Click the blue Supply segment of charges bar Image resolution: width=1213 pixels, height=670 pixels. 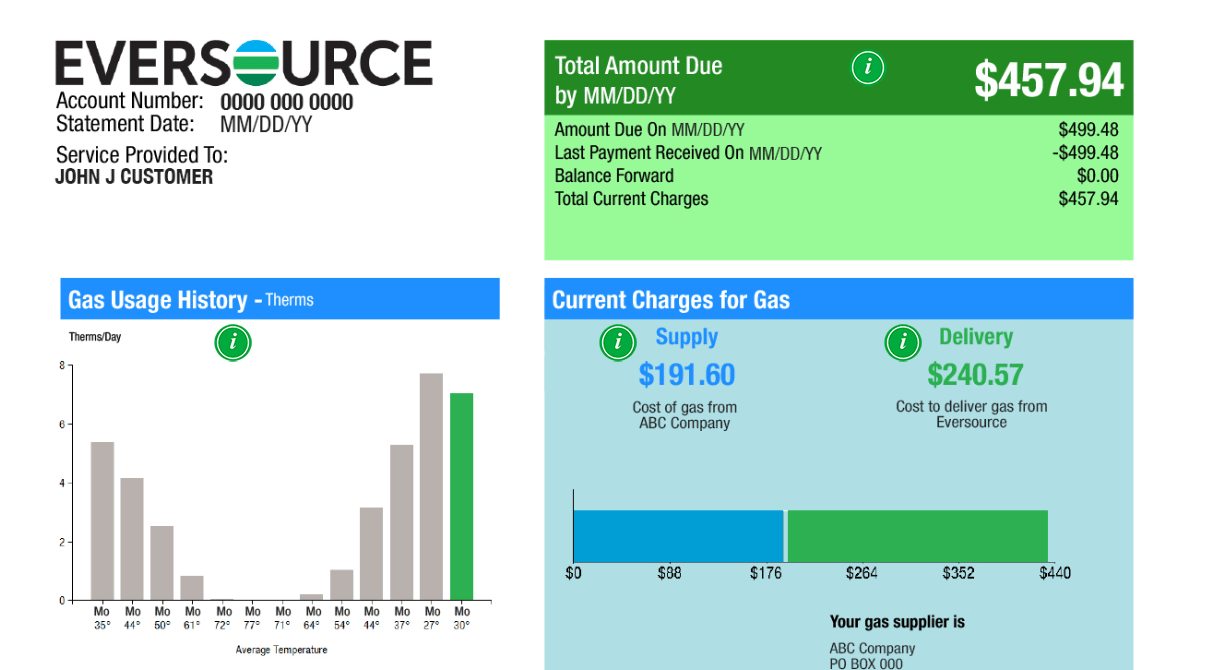click(x=678, y=536)
